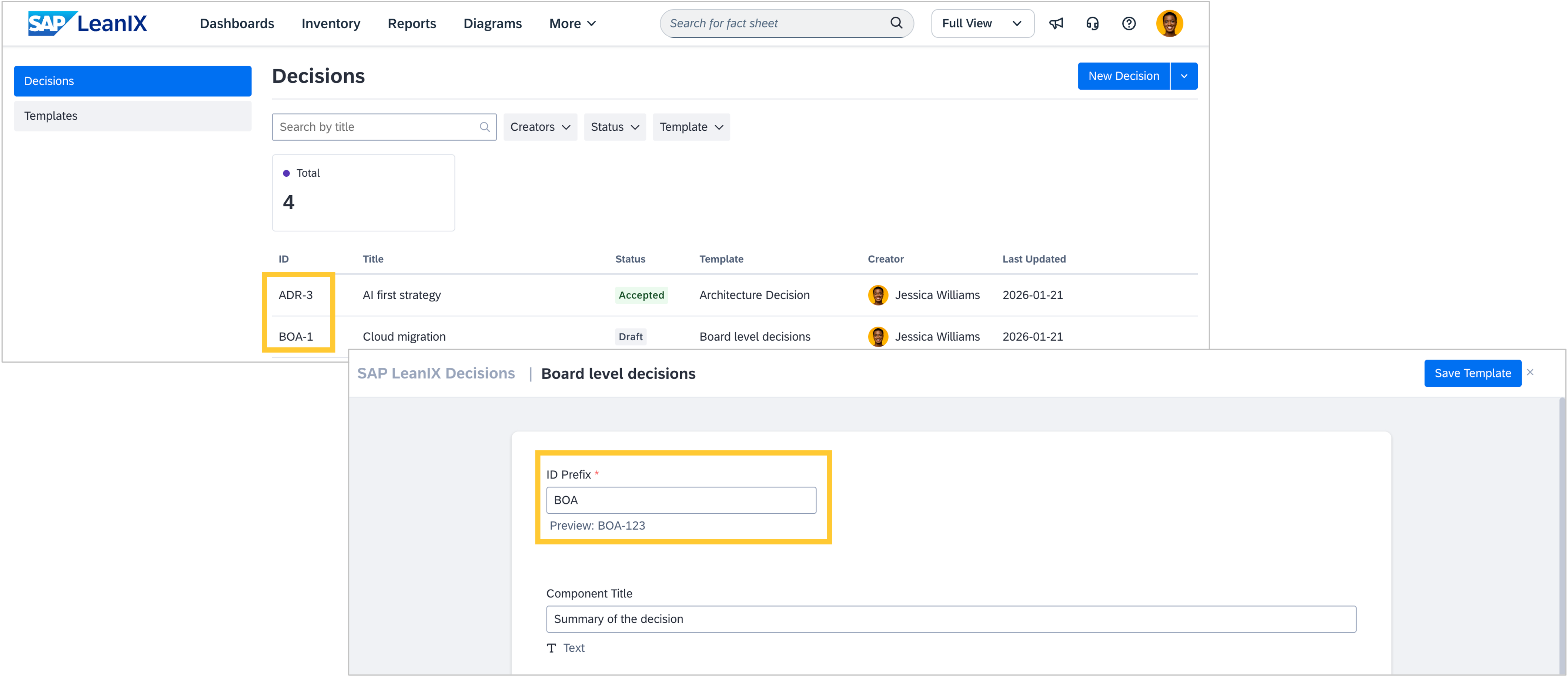Go to the Inventory tab
The width and height of the screenshot is (1568, 677).
point(331,23)
